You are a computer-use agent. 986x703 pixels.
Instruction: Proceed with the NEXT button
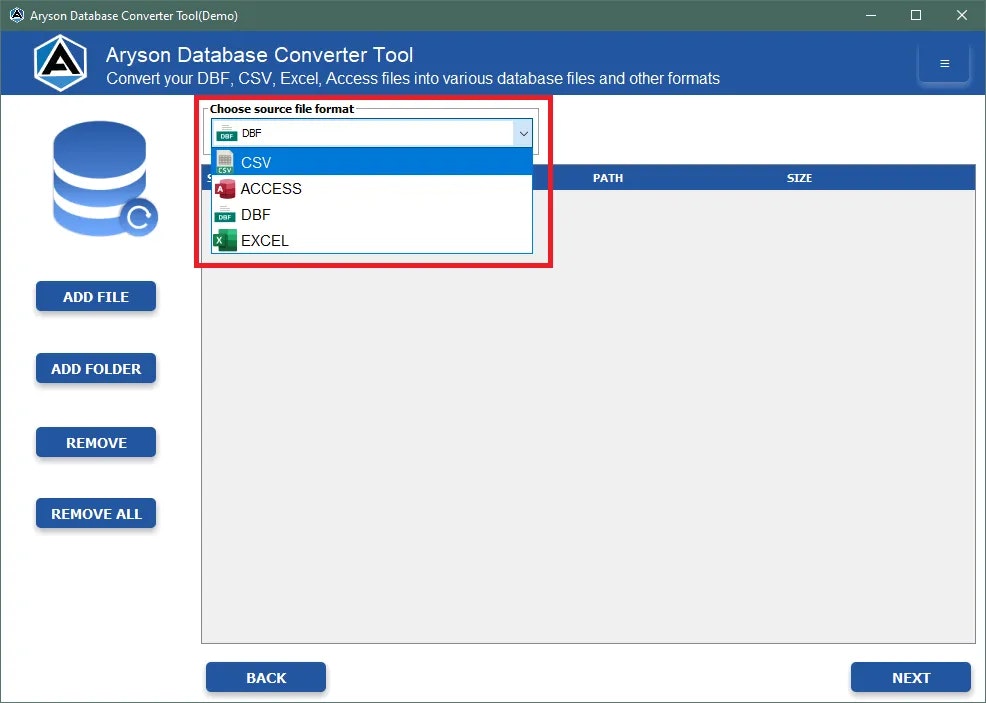click(911, 677)
